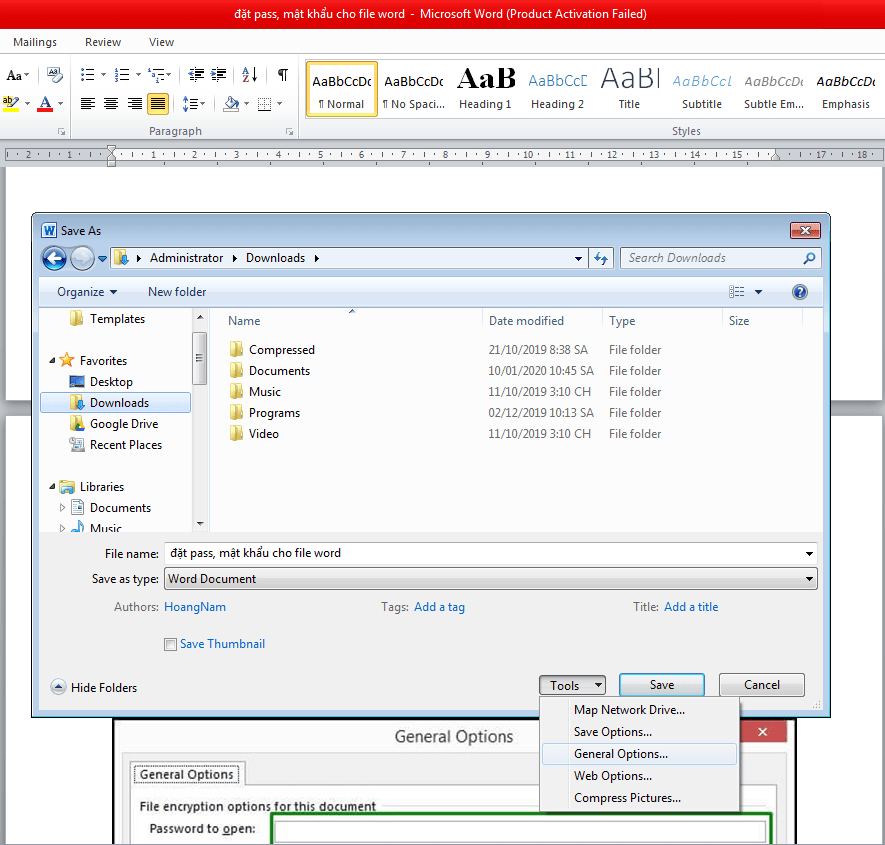885x845 pixels.
Task: Collapse the Libraries tree group
Action: (x=52, y=486)
